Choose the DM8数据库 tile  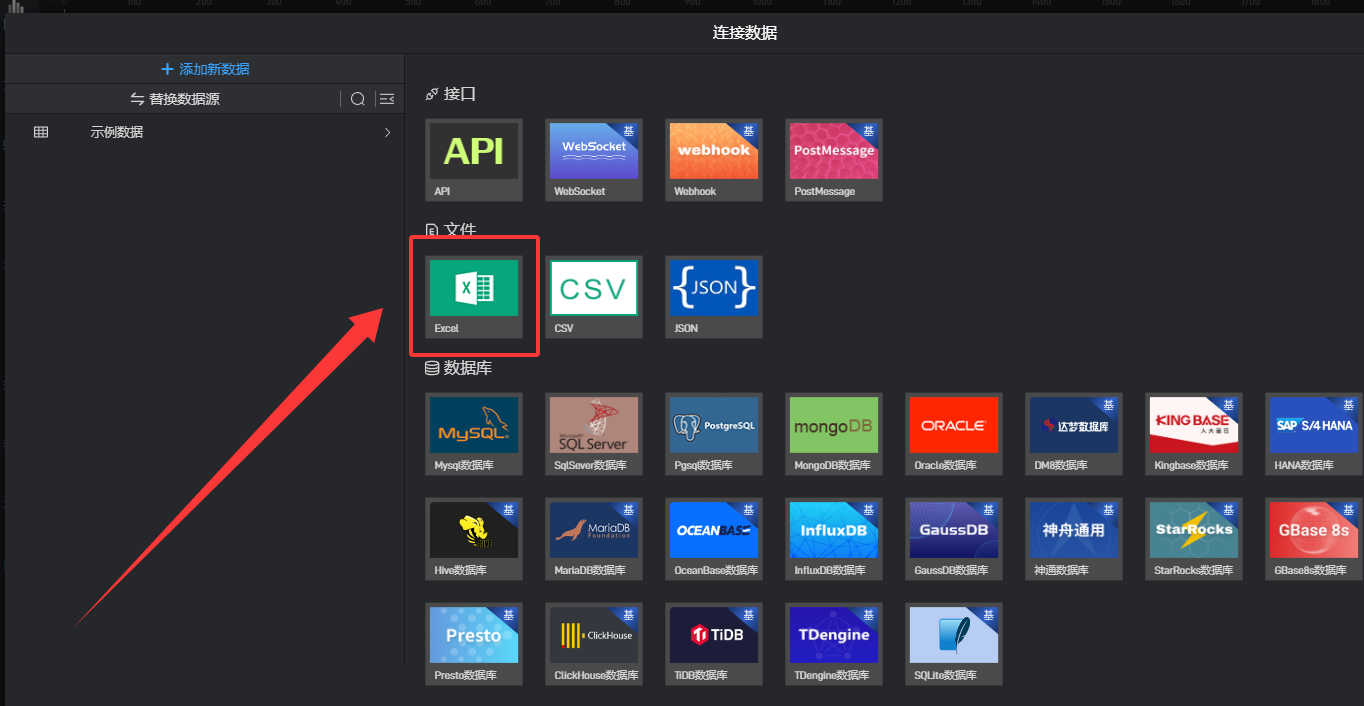1074,434
